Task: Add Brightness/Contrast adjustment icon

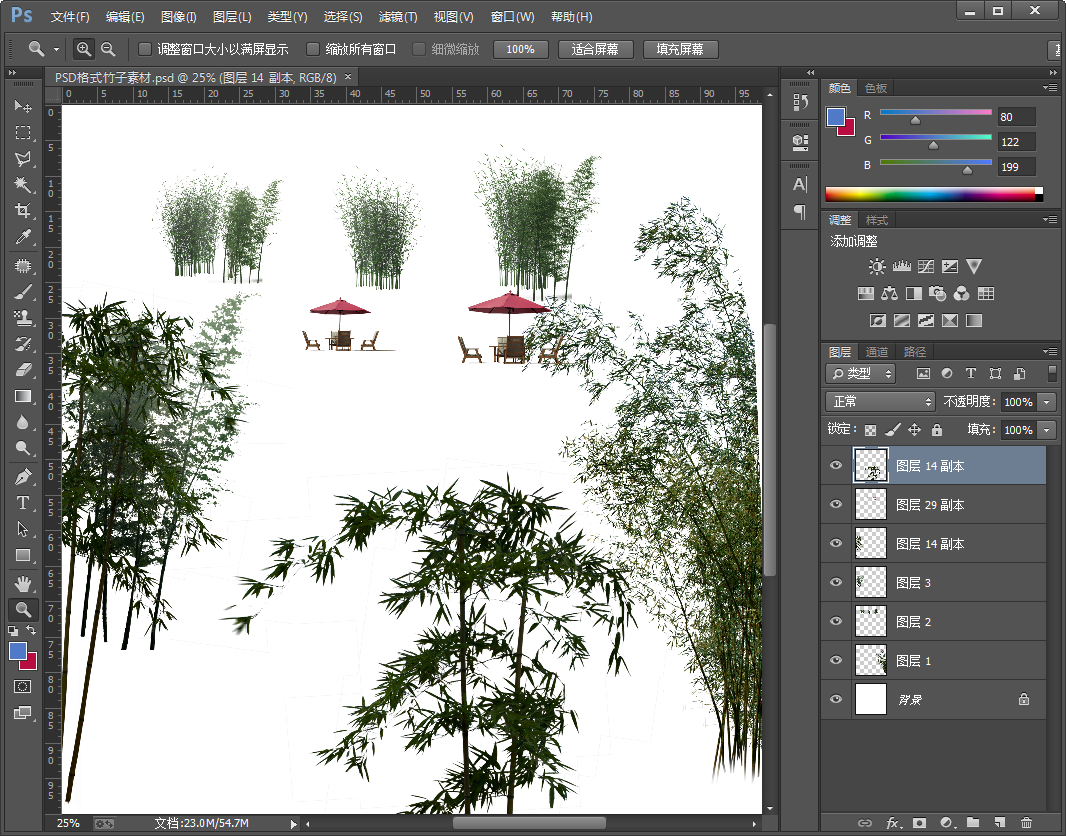Action: point(877,267)
